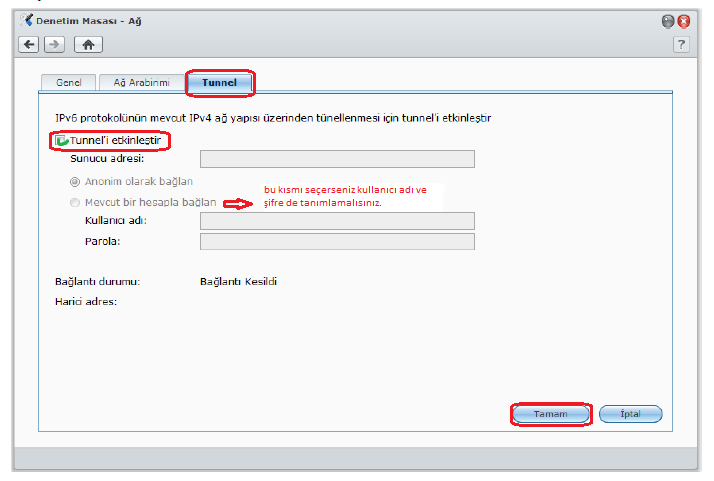Open the Ağ Arabirimi tab
Viewport: 714px width, 481px height.
click(x=142, y=83)
